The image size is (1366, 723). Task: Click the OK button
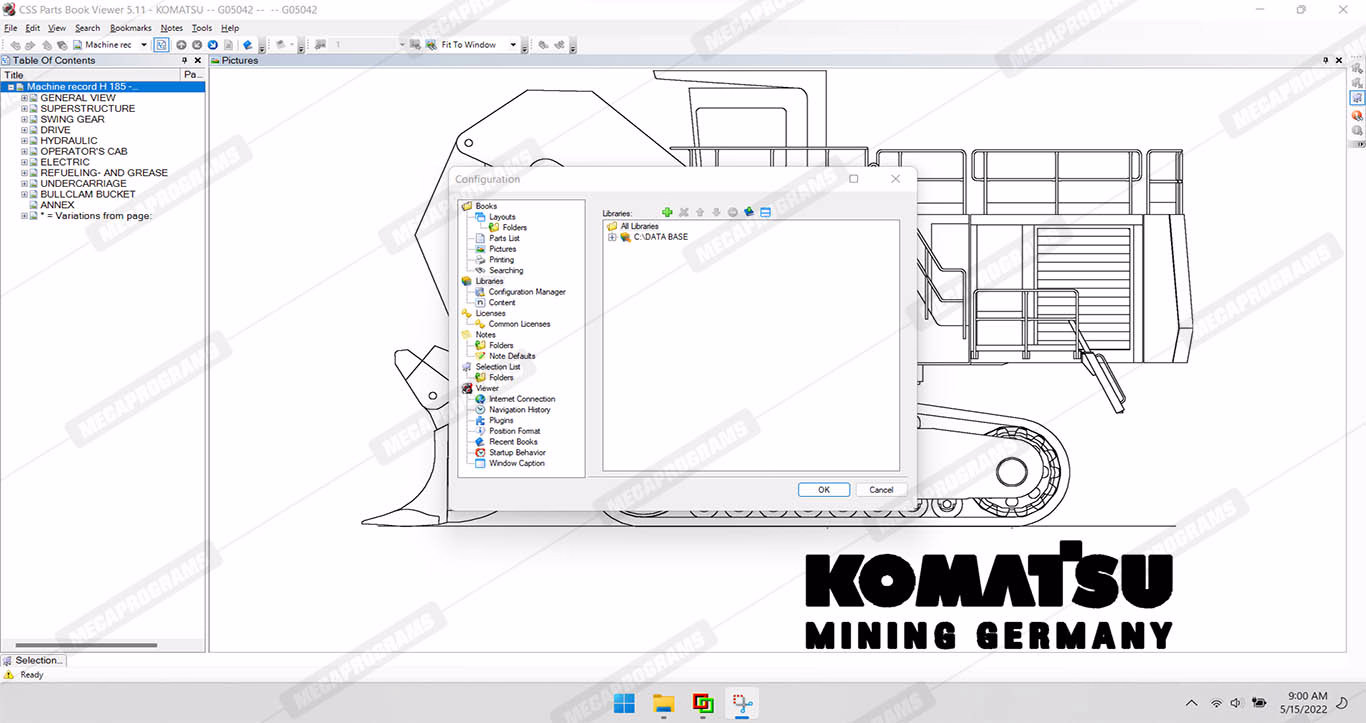823,490
